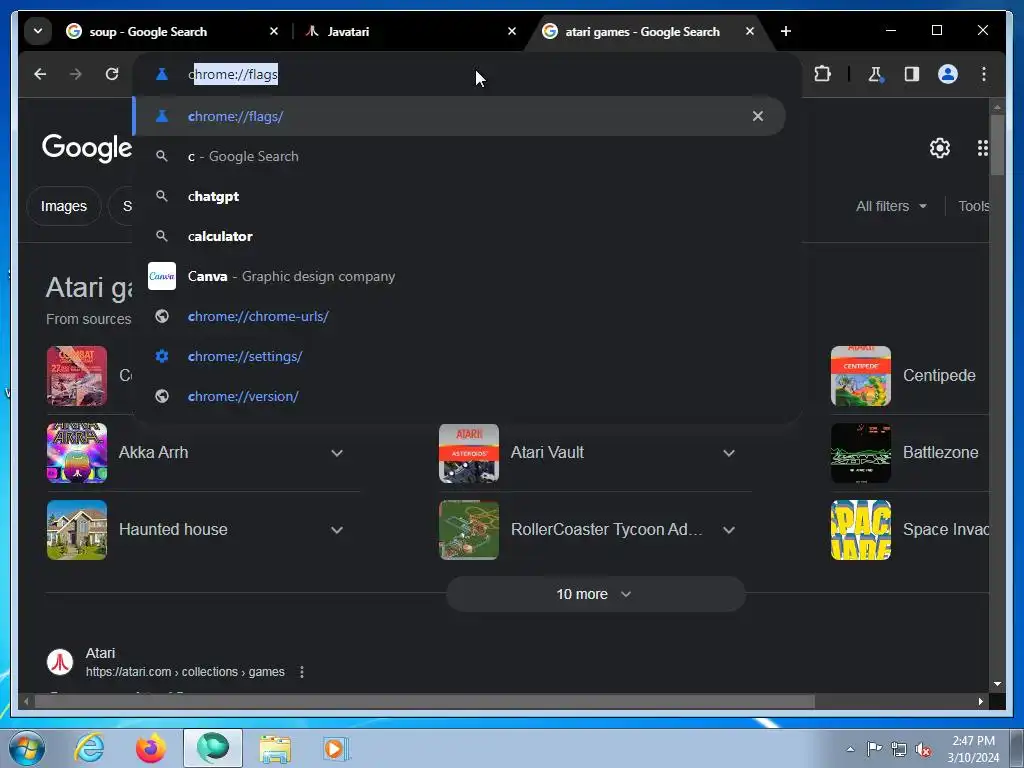1024x768 pixels.
Task: Open the Akka Arrh thumbnail
Action: pyautogui.click(x=76, y=453)
